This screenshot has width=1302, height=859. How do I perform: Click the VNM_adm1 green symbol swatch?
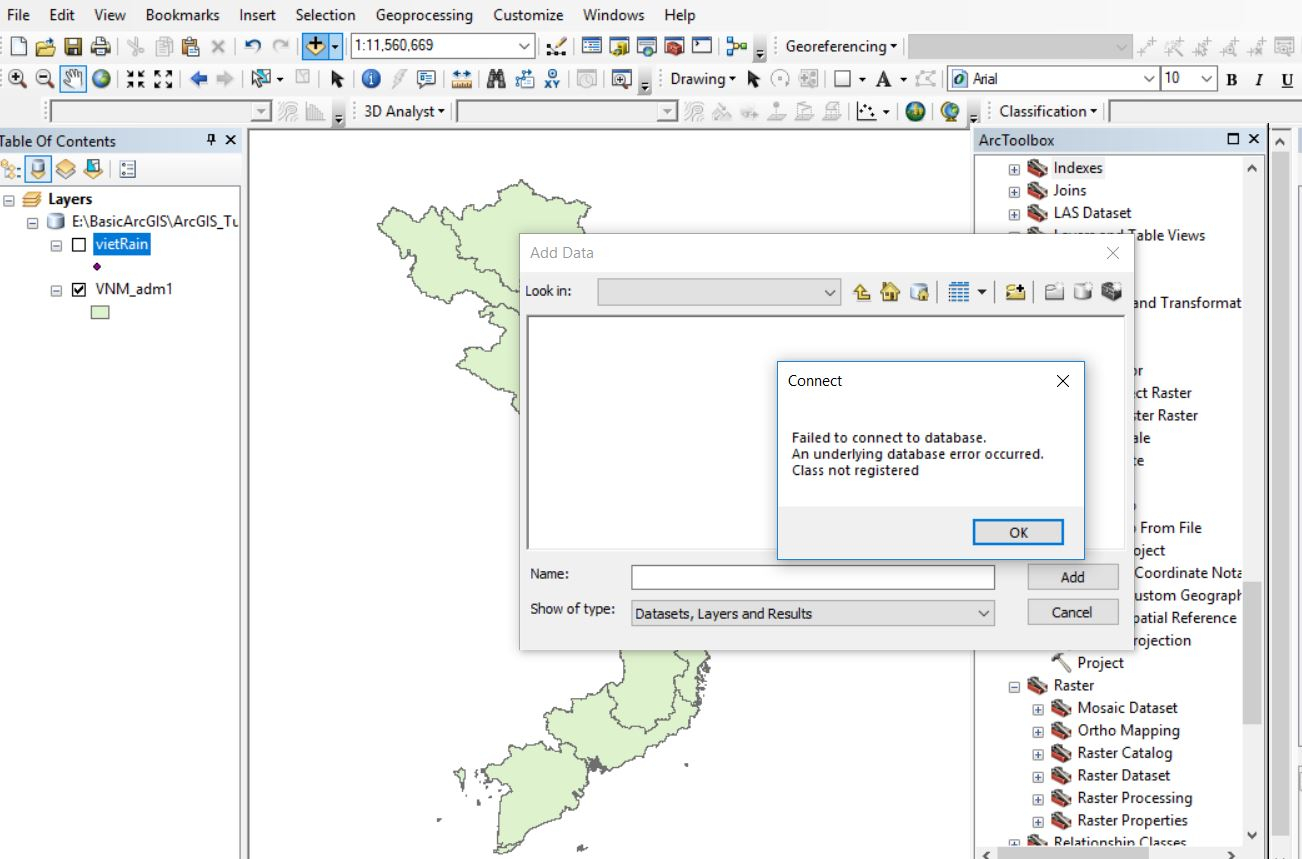(x=99, y=312)
